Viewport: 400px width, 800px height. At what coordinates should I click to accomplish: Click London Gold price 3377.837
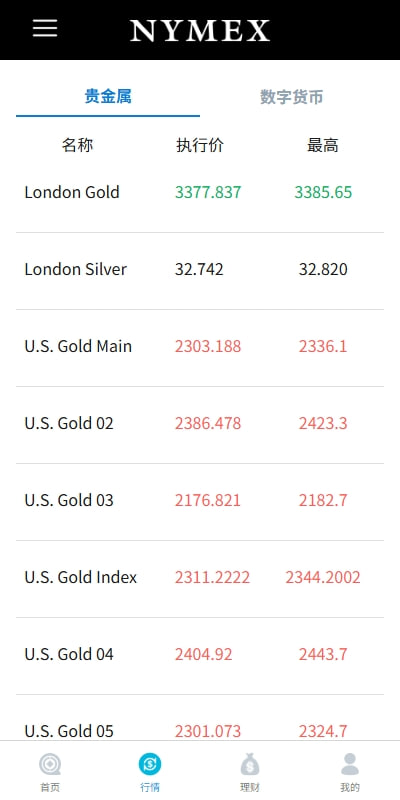(x=208, y=192)
